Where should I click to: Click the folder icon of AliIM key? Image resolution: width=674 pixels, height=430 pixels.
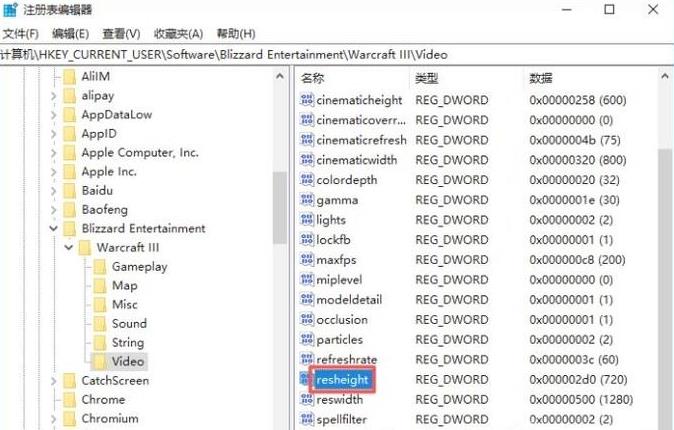coord(69,77)
